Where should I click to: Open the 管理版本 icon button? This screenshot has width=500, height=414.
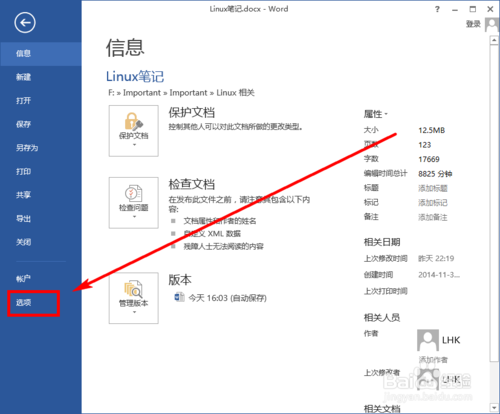(x=134, y=298)
